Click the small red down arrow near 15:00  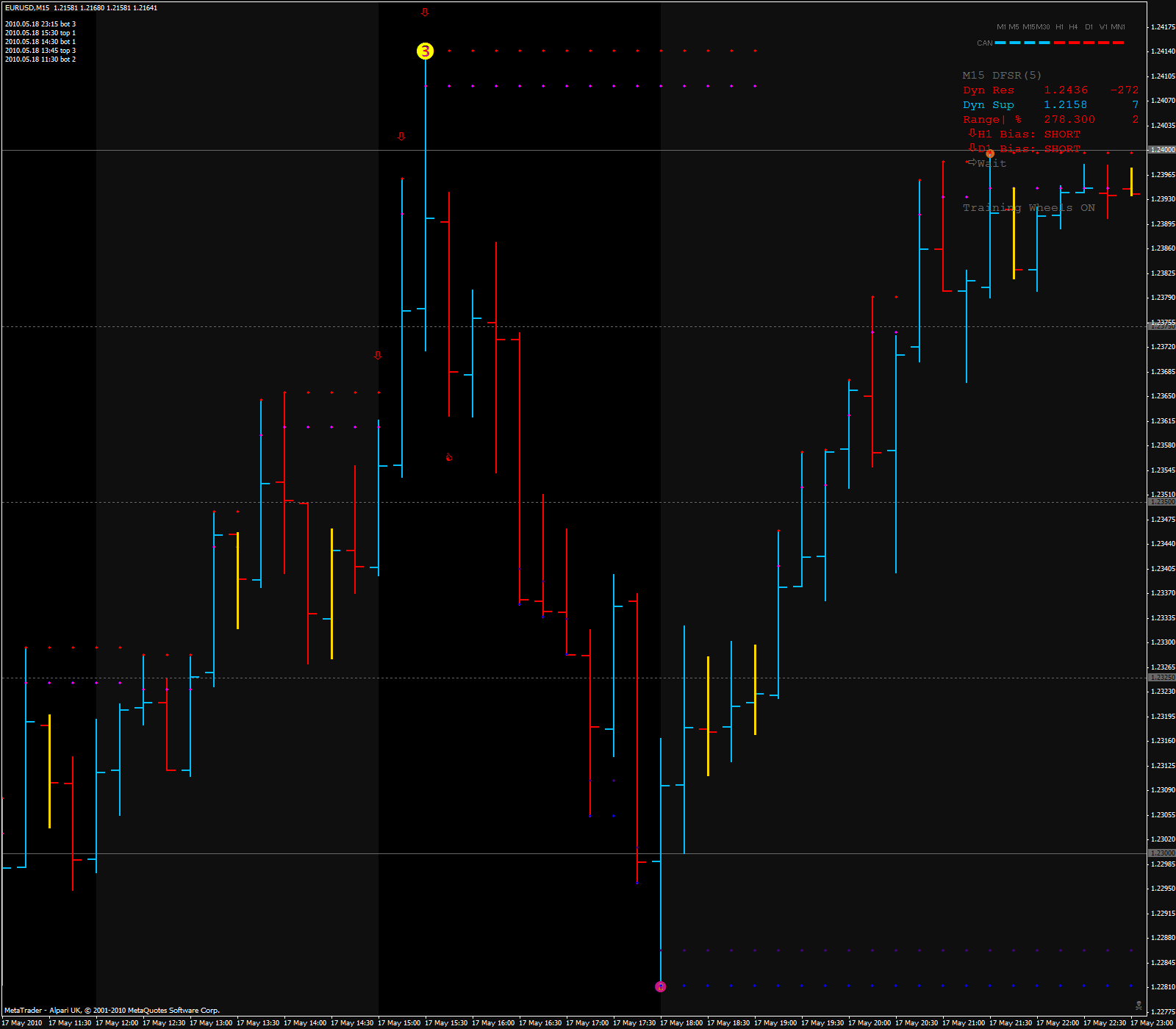click(401, 136)
